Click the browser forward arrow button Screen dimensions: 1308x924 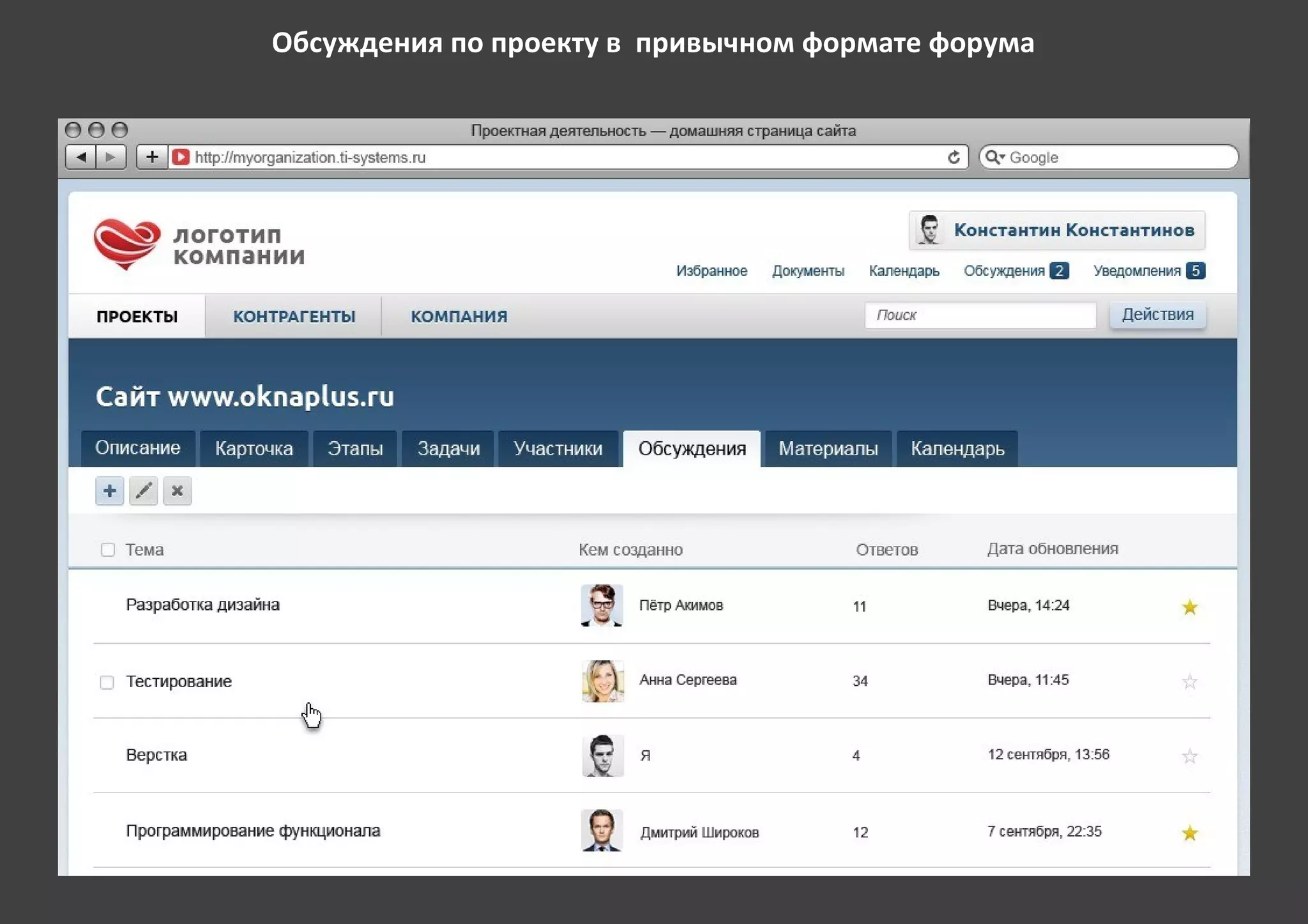pos(111,157)
